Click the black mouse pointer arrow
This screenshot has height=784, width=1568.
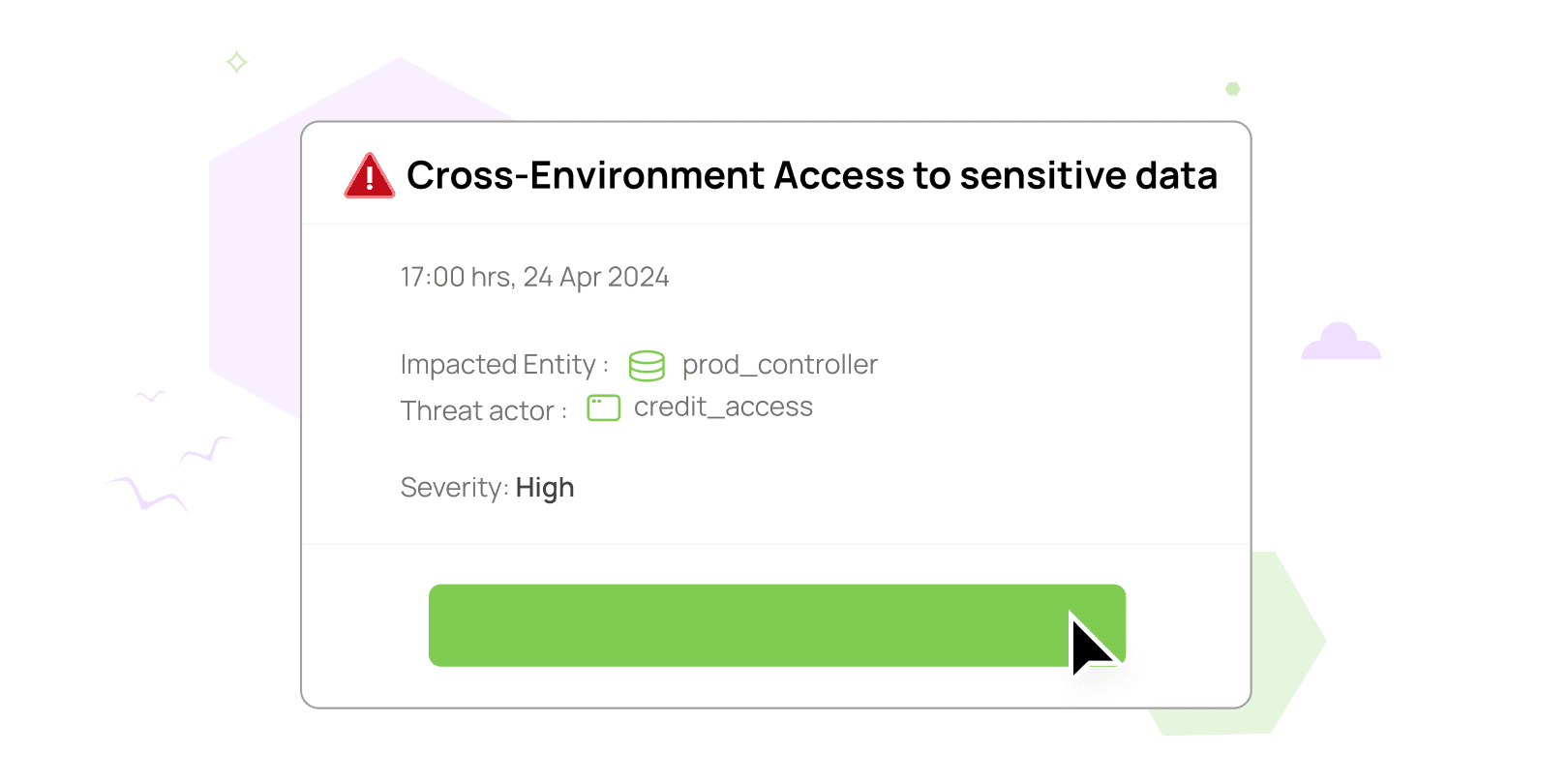pos(1090,645)
